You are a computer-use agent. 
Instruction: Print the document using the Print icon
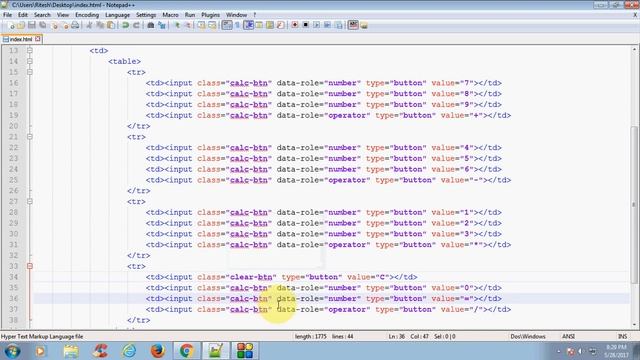(75, 25)
